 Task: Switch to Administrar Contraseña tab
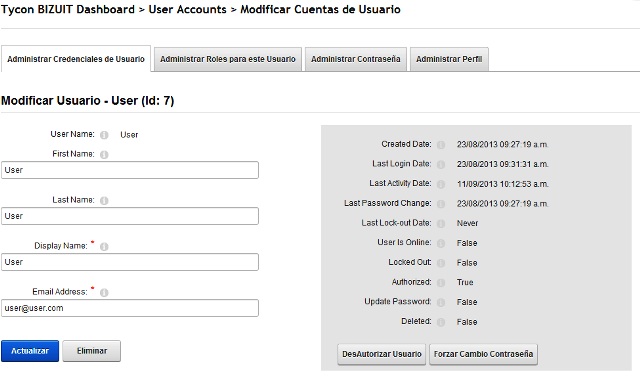coord(356,60)
